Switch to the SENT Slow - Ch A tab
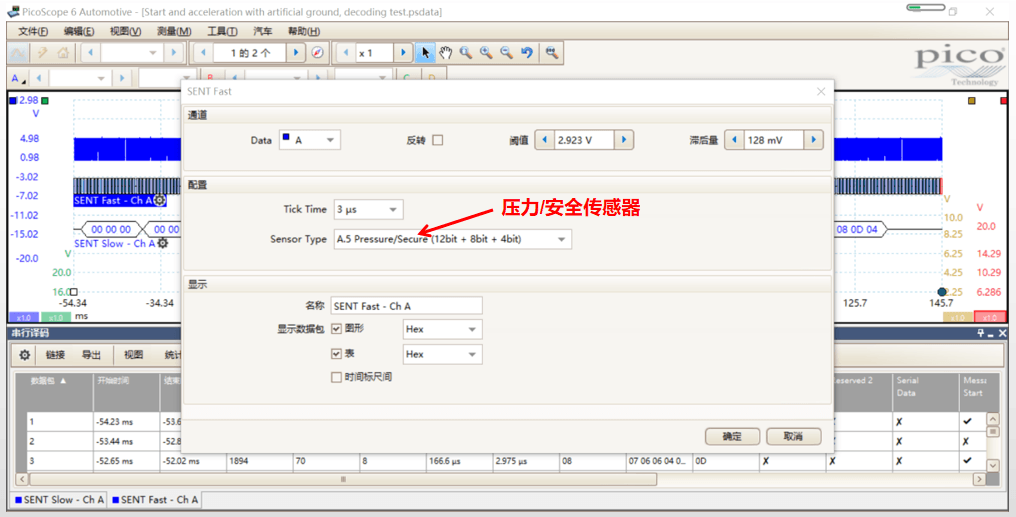The image size is (1016, 517). coord(59,500)
